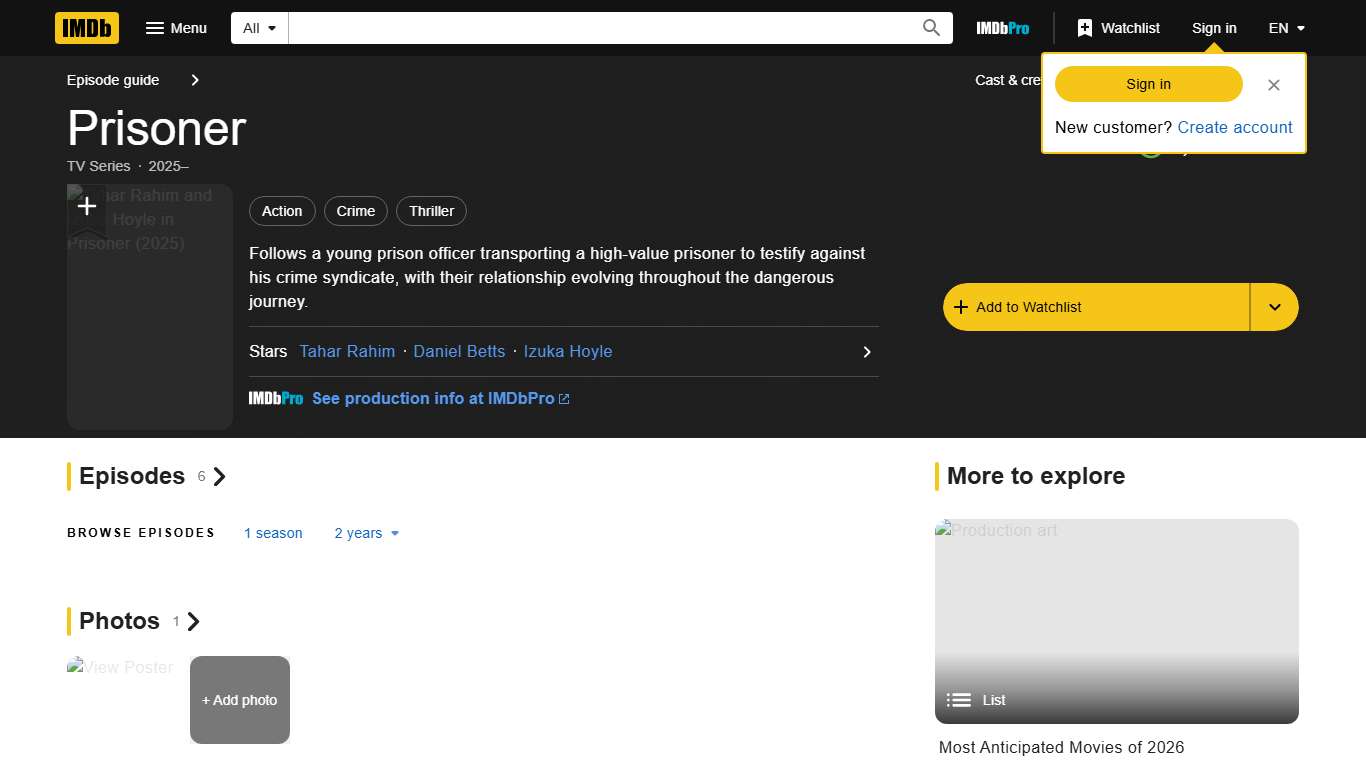Expand the All search category dropdown
The height and width of the screenshot is (768, 1366).
point(260,28)
